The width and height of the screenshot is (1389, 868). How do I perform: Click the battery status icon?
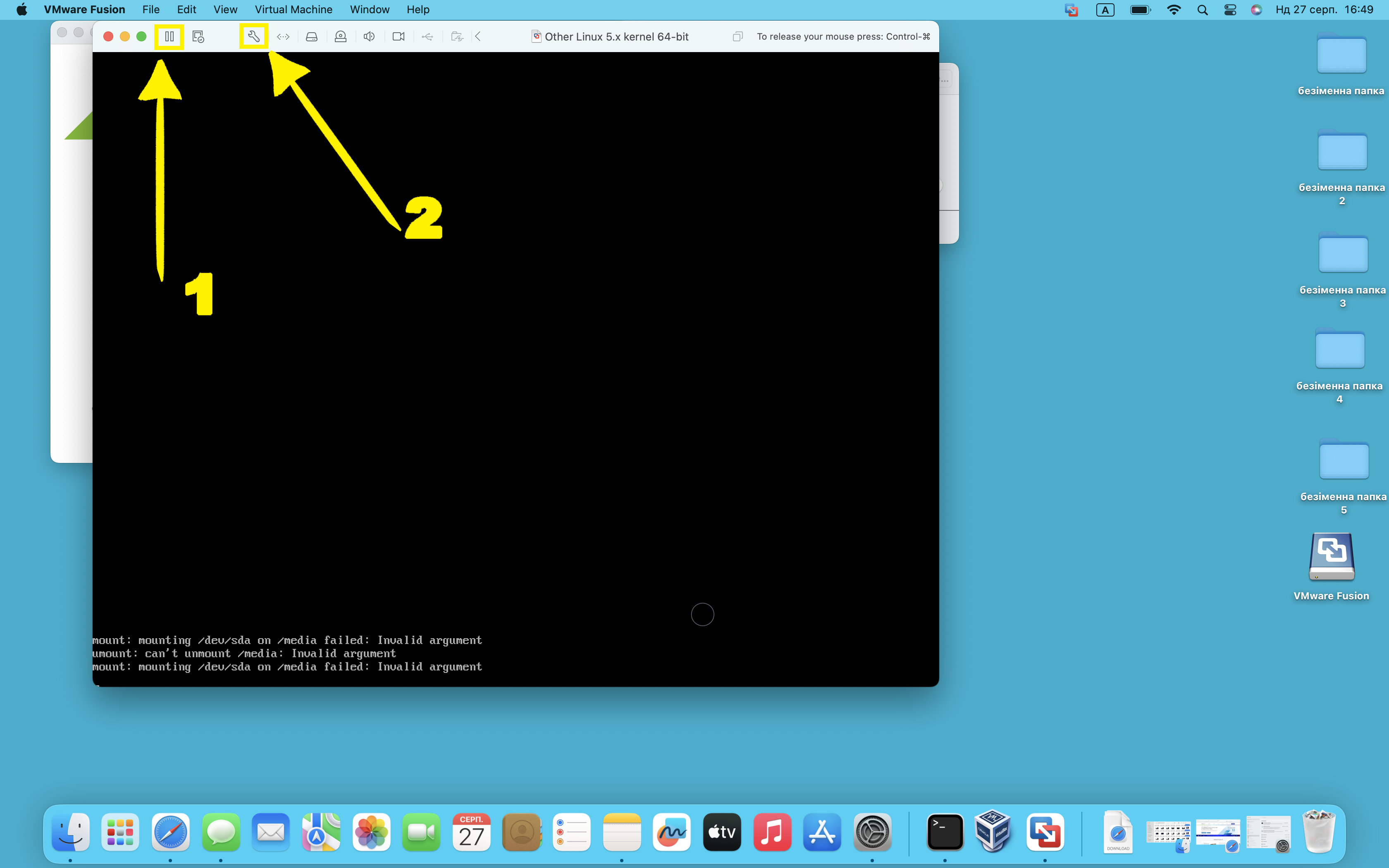(x=1140, y=10)
